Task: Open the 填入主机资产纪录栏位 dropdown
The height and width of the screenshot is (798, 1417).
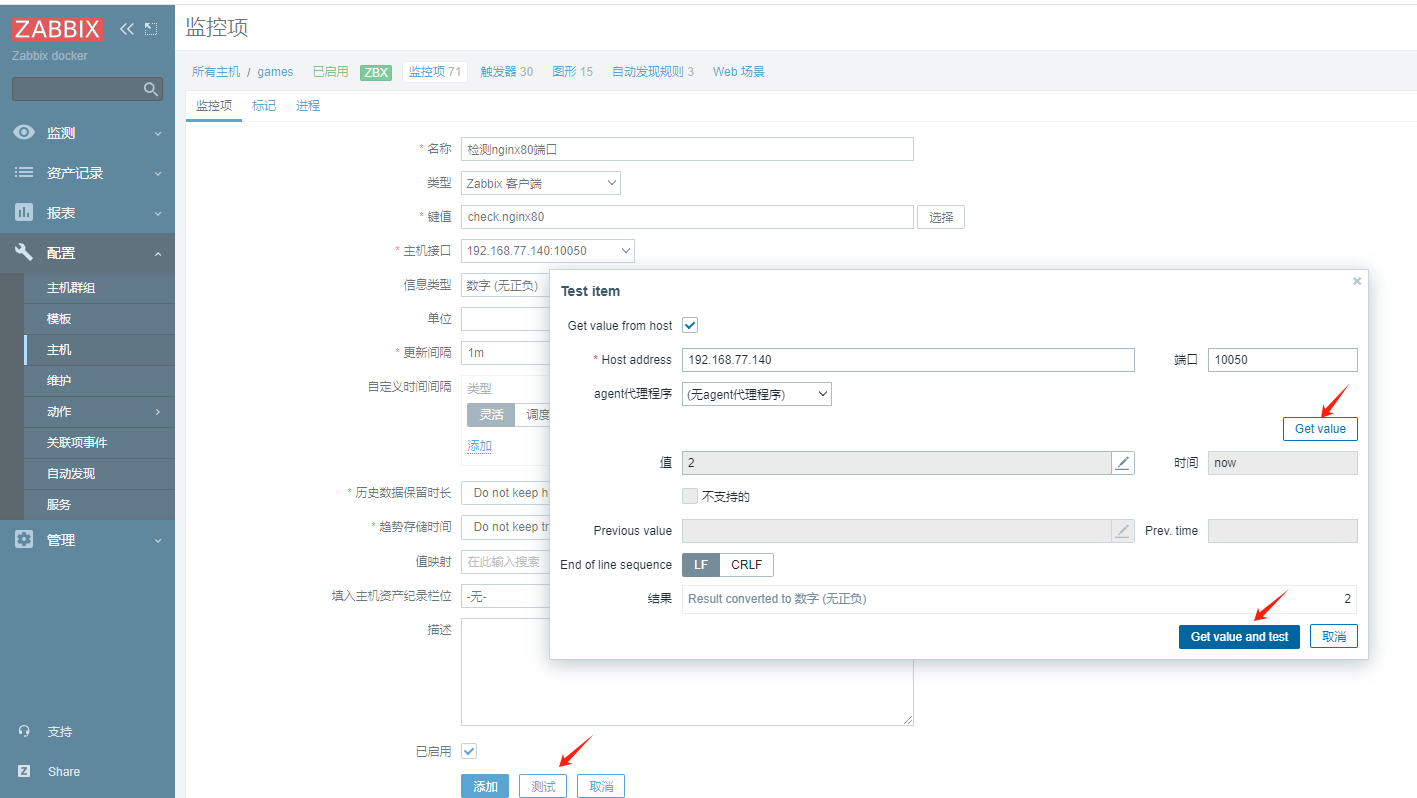Action: tap(505, 597)
